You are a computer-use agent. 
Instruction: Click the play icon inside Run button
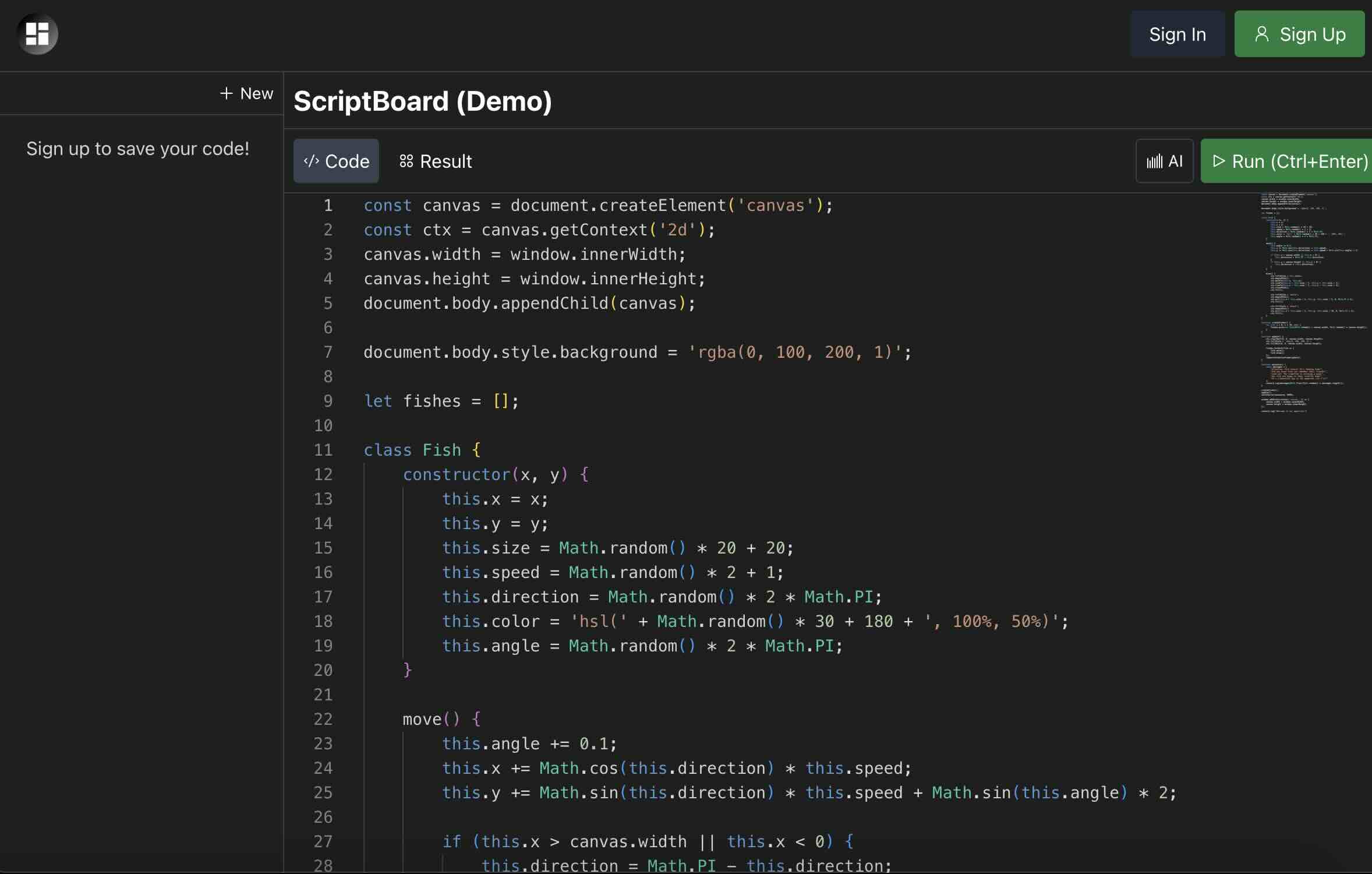(1219, 161)
